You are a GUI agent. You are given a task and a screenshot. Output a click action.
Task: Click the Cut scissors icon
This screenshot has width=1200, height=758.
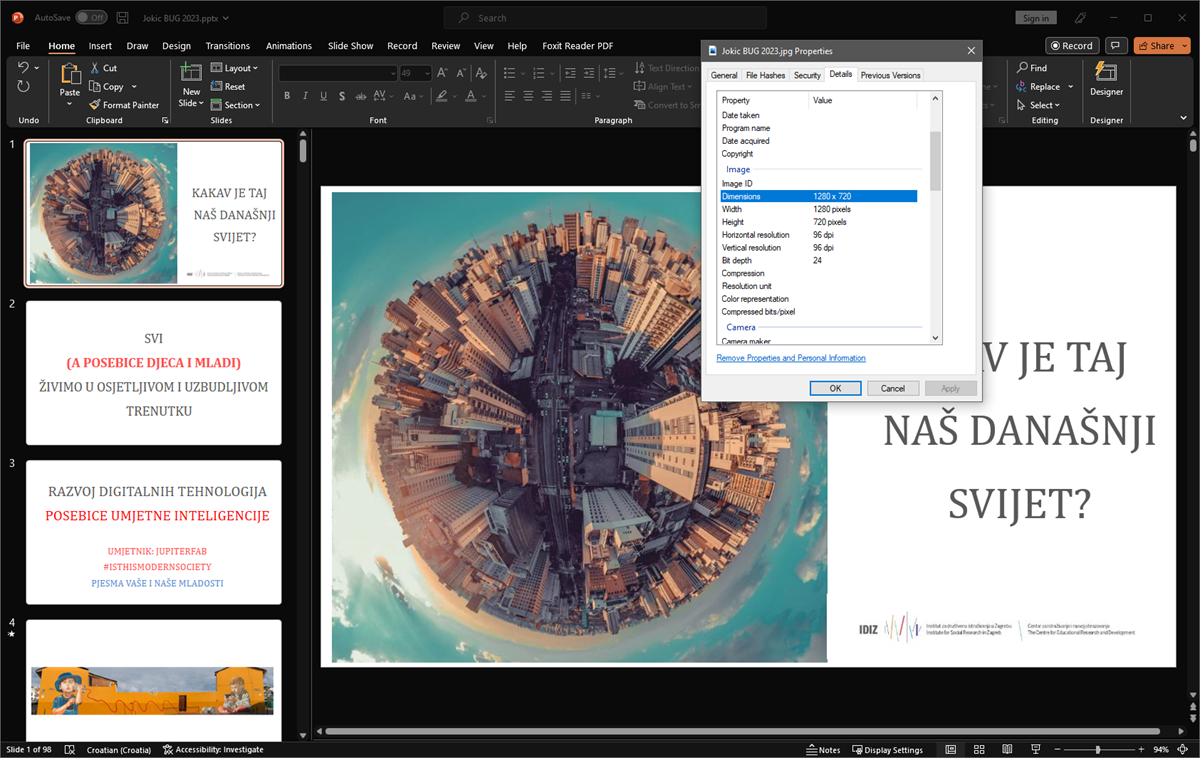[96, 68]
